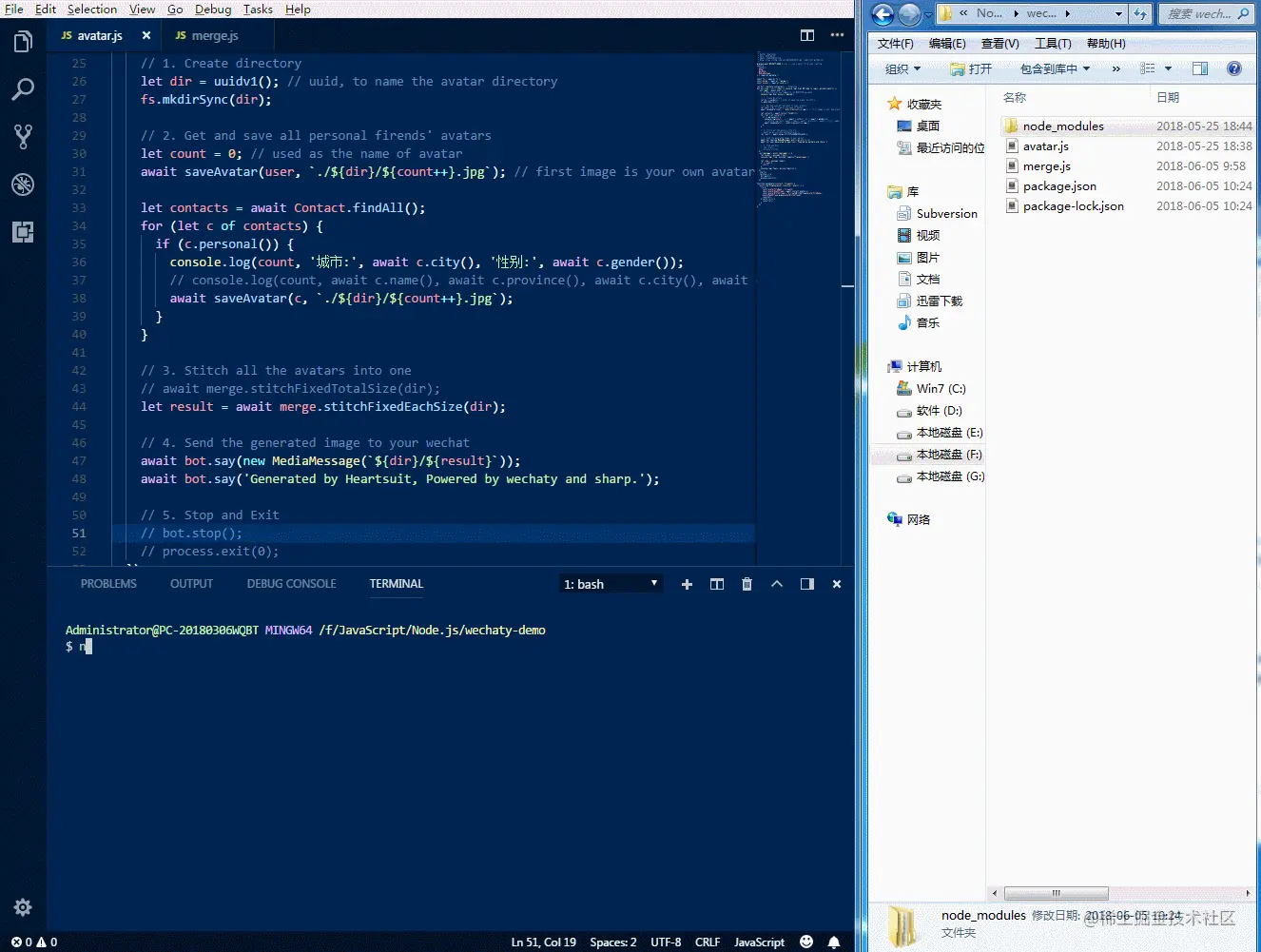Viewport: 1261px width, 952px height.
Task: Click the horizontal scrollbar in Explorer file list
Action: [x=1056, y=893]
